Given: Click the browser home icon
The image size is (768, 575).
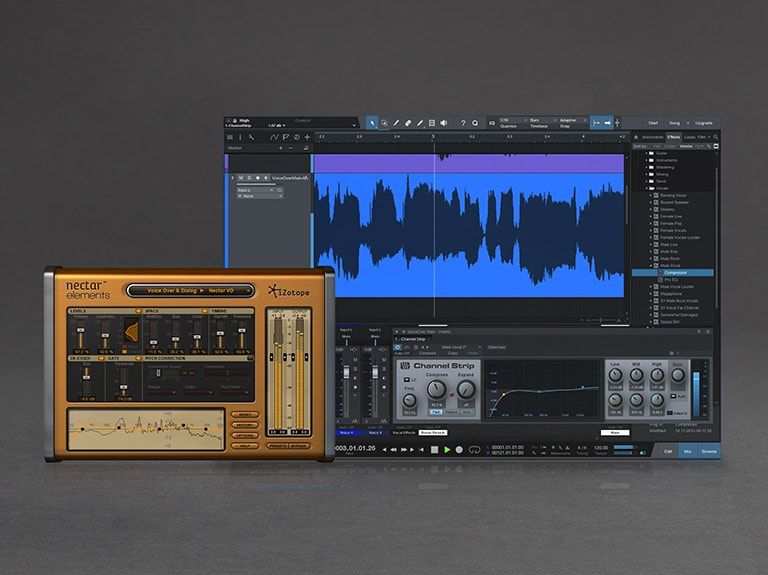Looking at the screenshot, I should pos(636,137).
